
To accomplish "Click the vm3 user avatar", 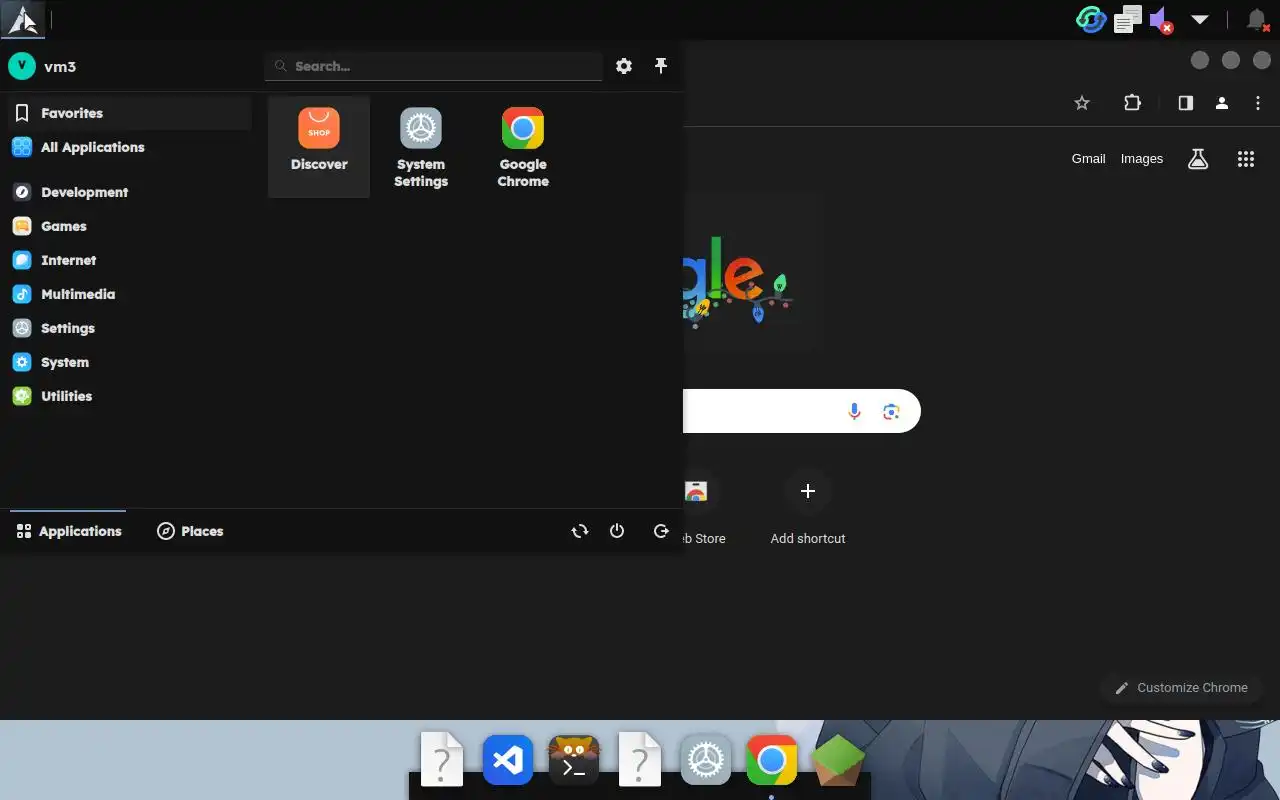I will [22, 66].
